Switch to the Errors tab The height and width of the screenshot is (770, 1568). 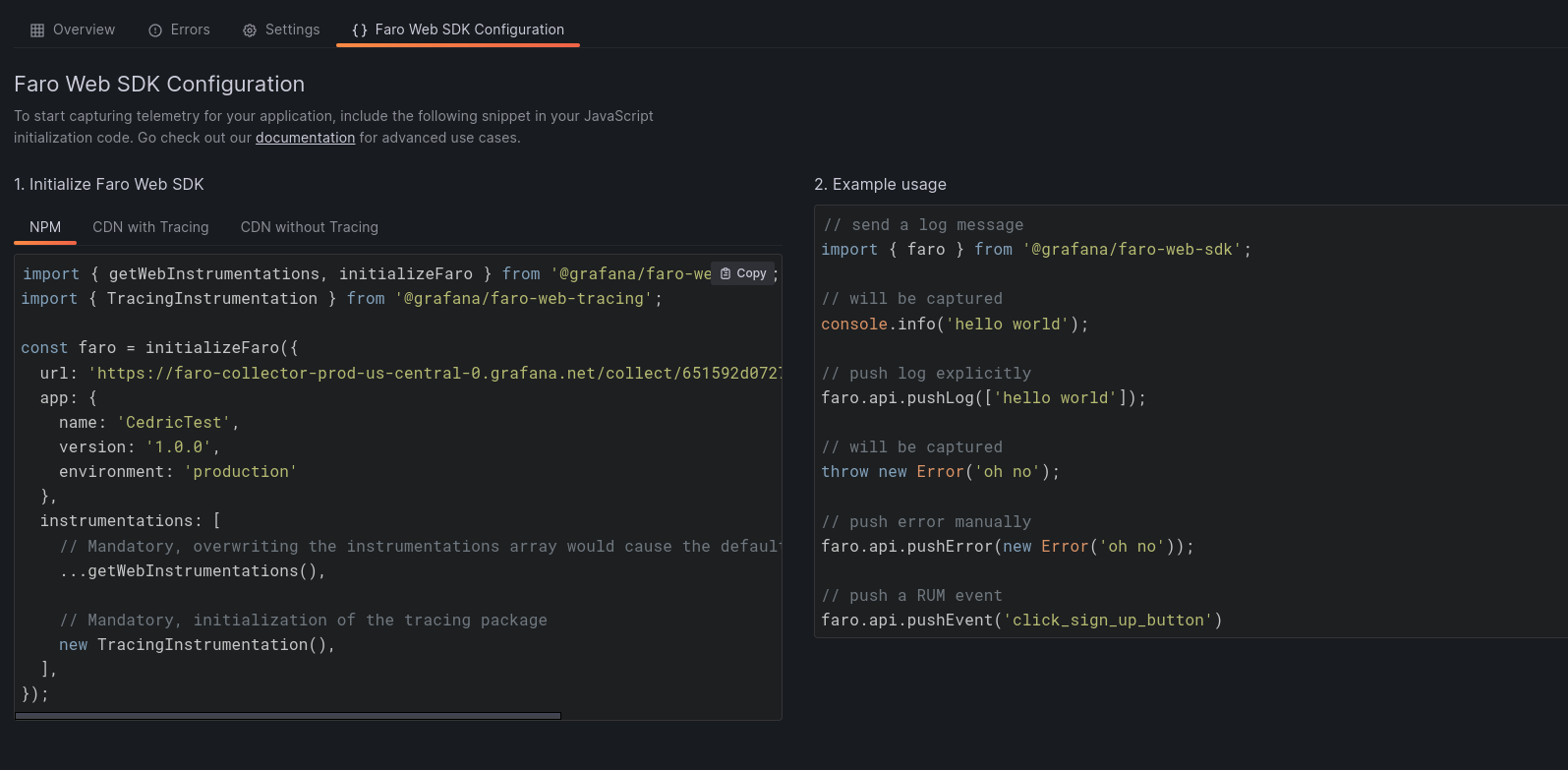[179, 30]
